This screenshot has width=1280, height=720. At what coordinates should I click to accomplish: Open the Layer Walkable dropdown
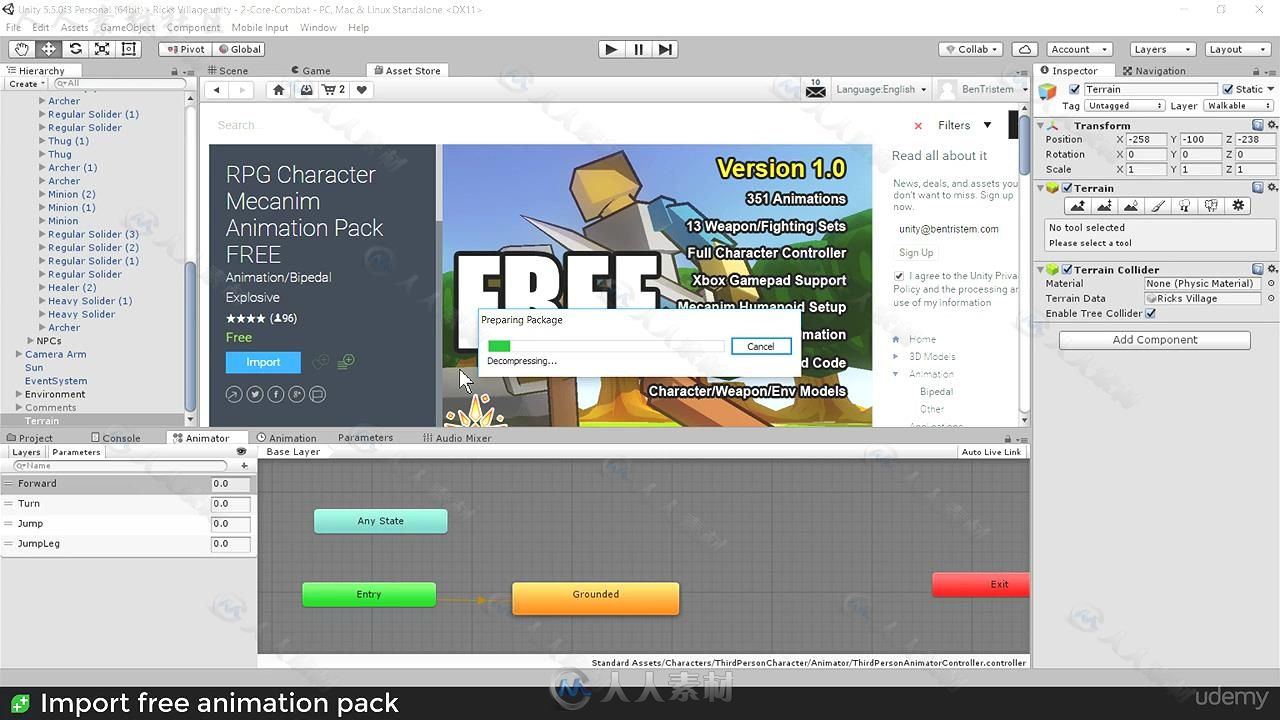(x=1239, y=106)
